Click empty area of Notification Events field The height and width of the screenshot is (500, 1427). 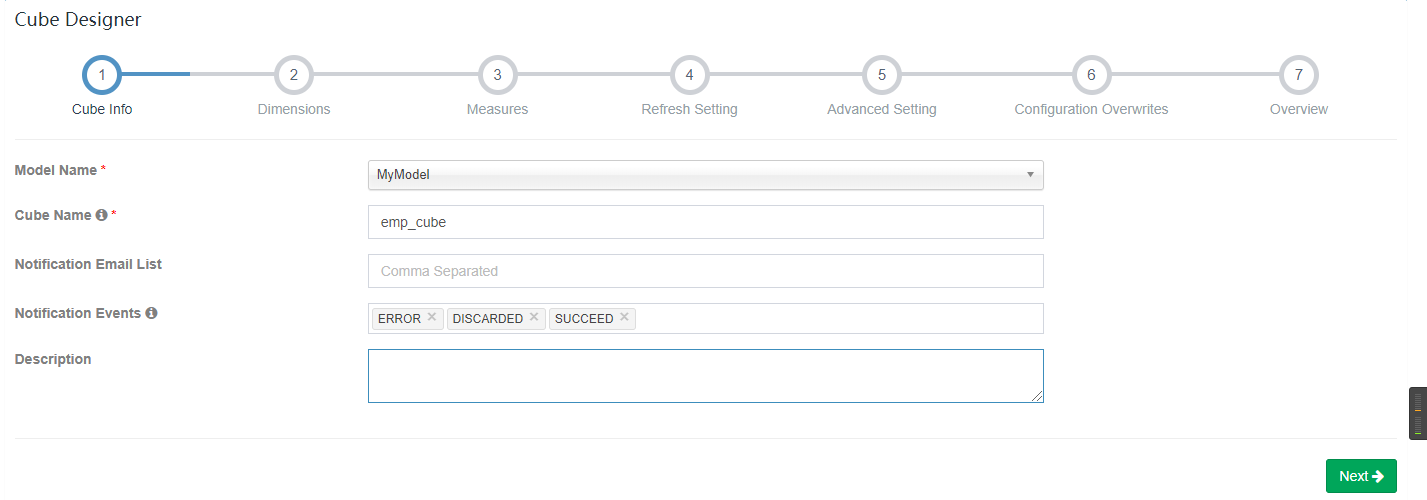pos(838,319)
